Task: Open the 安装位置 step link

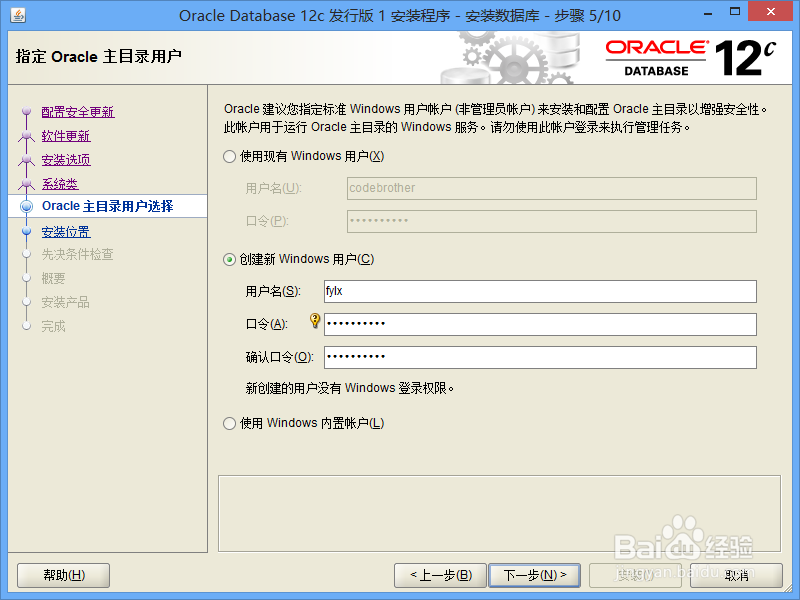Action: [66, 232]
